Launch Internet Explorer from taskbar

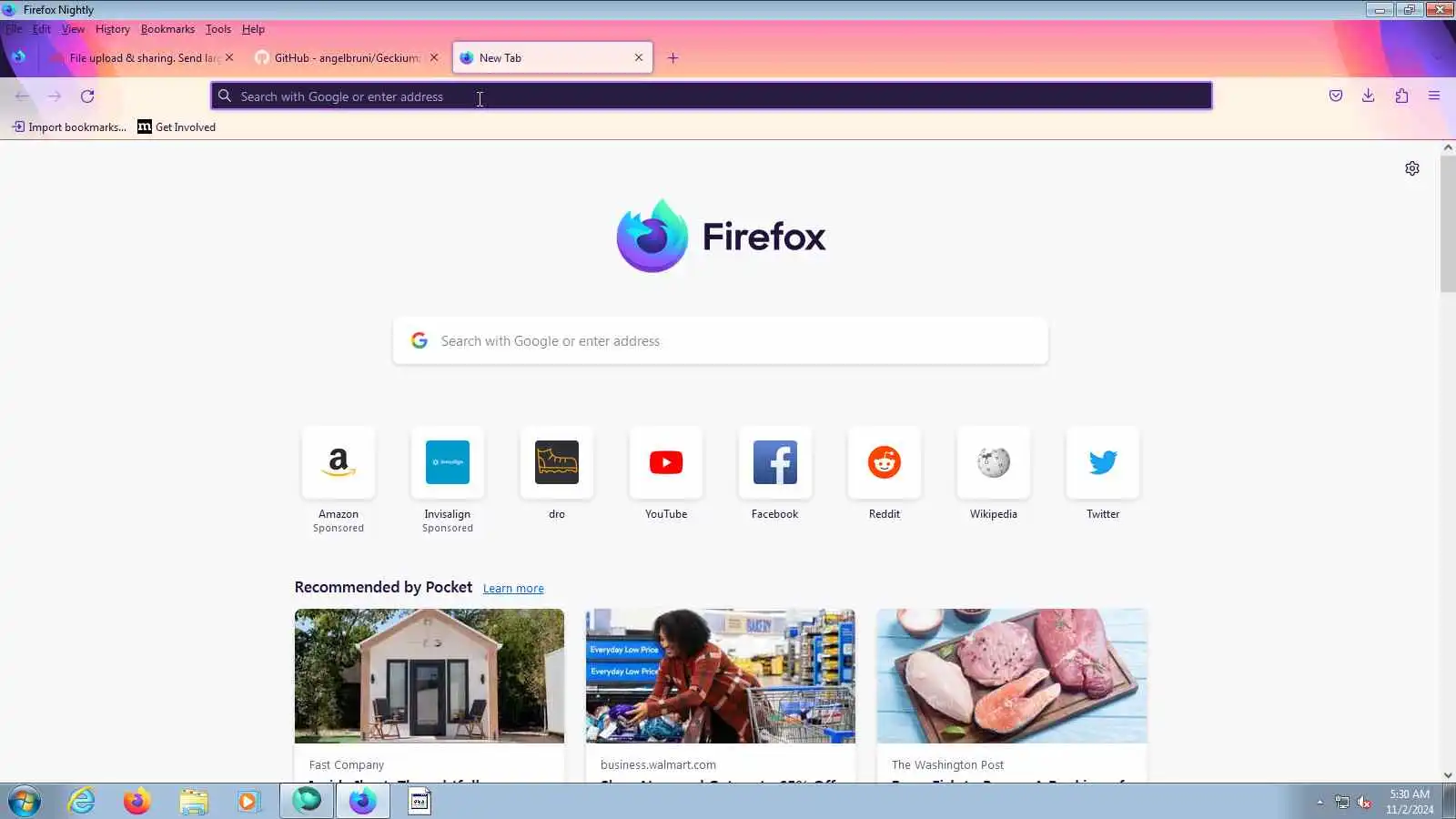click(82, 802)
